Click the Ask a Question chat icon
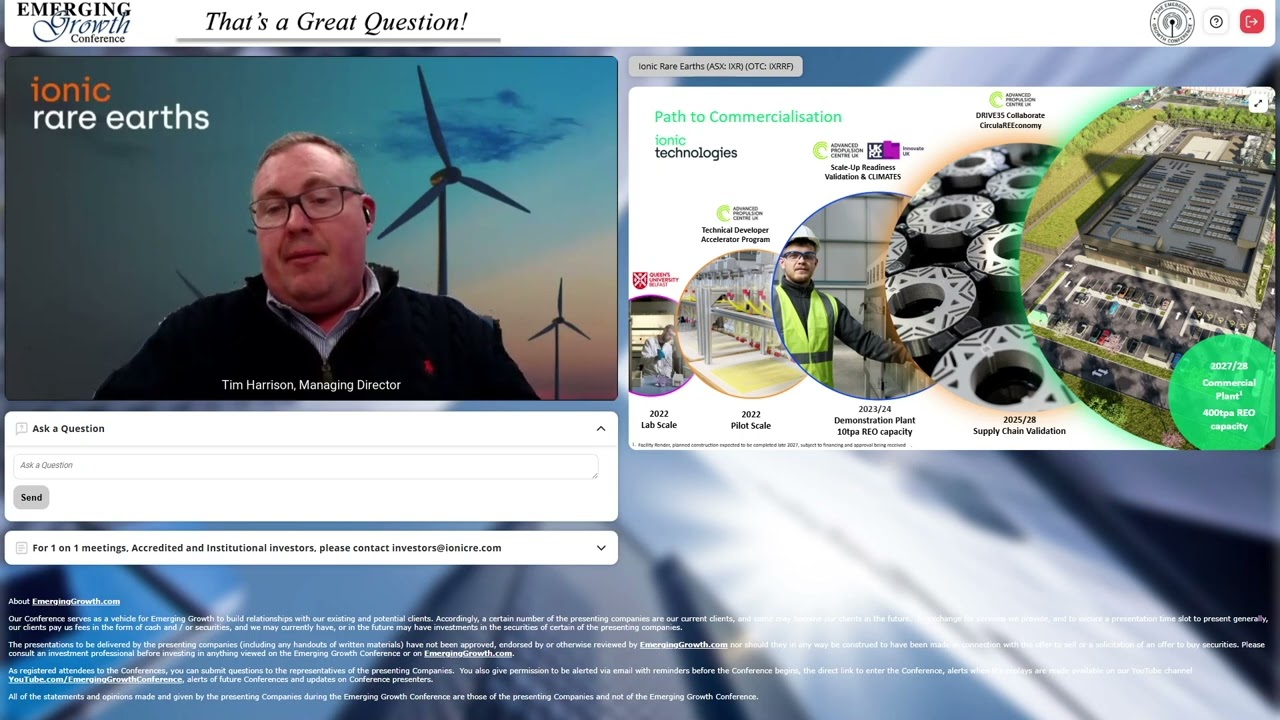 point(22,429)
